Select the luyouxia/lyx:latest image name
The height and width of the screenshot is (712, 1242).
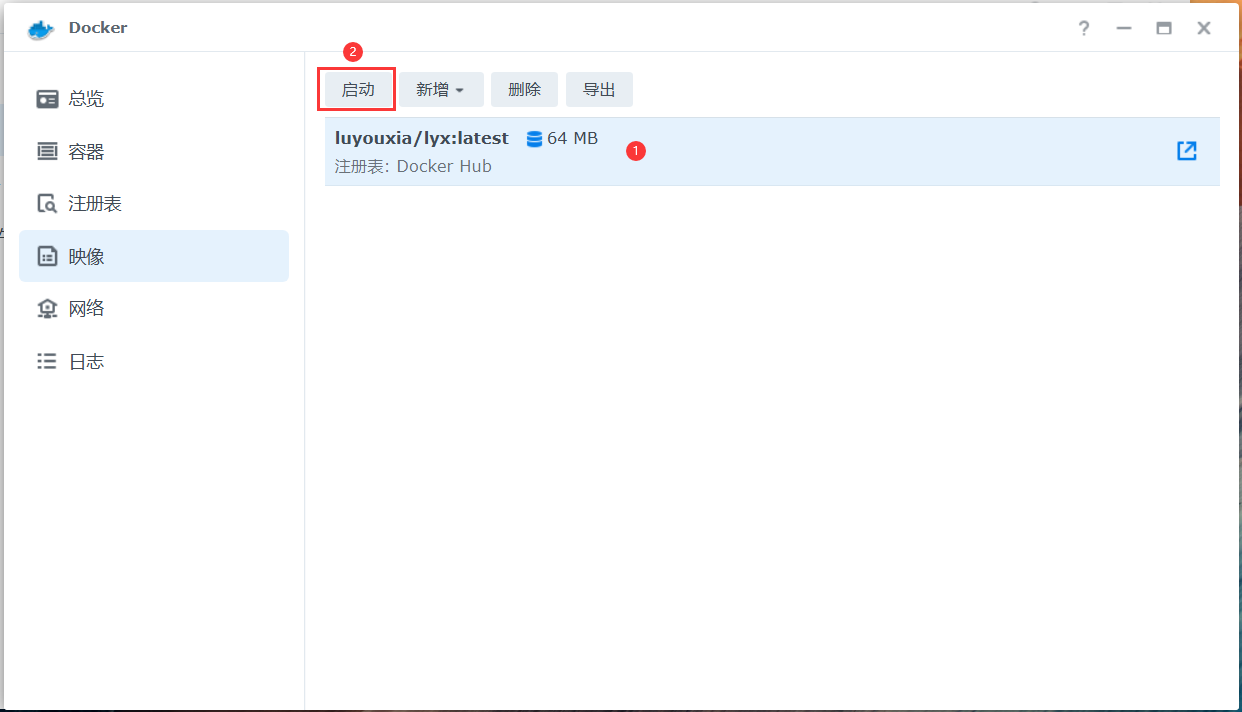(422, 138)
